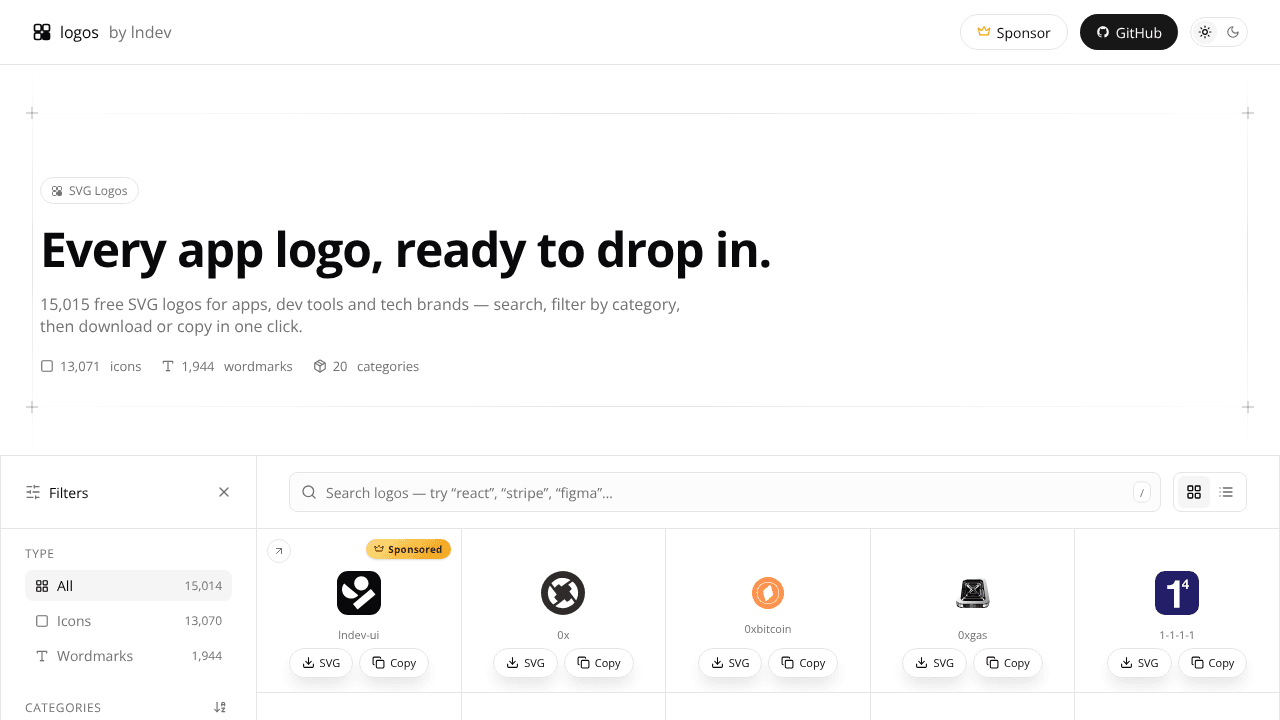Download the 0x SVG
This screenshot has height=720, width=1280.
pyautogui.click(x=525, y=663)
